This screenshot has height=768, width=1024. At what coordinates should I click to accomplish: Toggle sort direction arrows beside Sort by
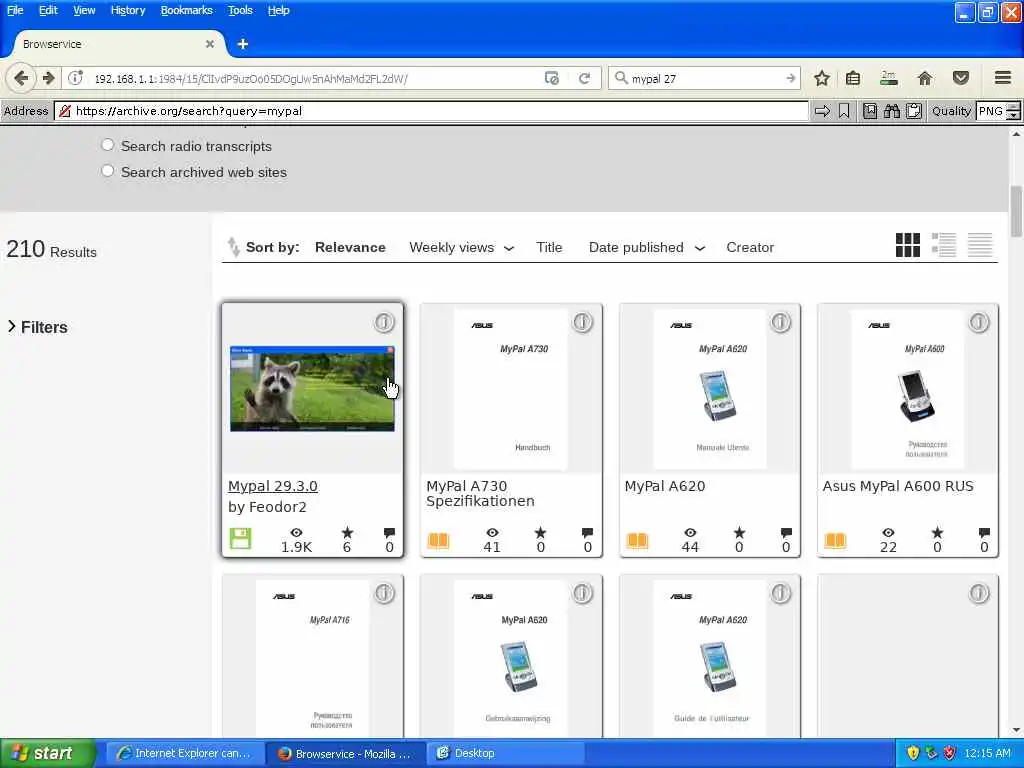point(233,247)
